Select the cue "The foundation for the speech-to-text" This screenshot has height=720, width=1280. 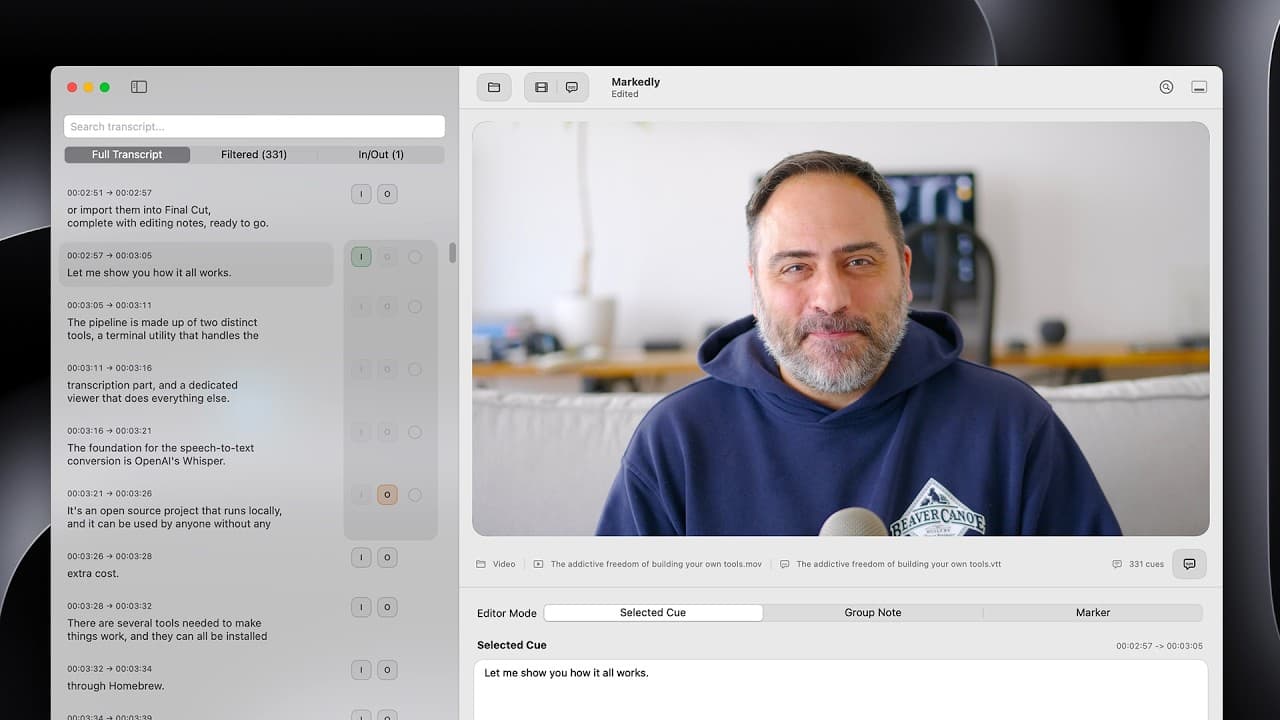pyautogui.click(x=196, y=446)
